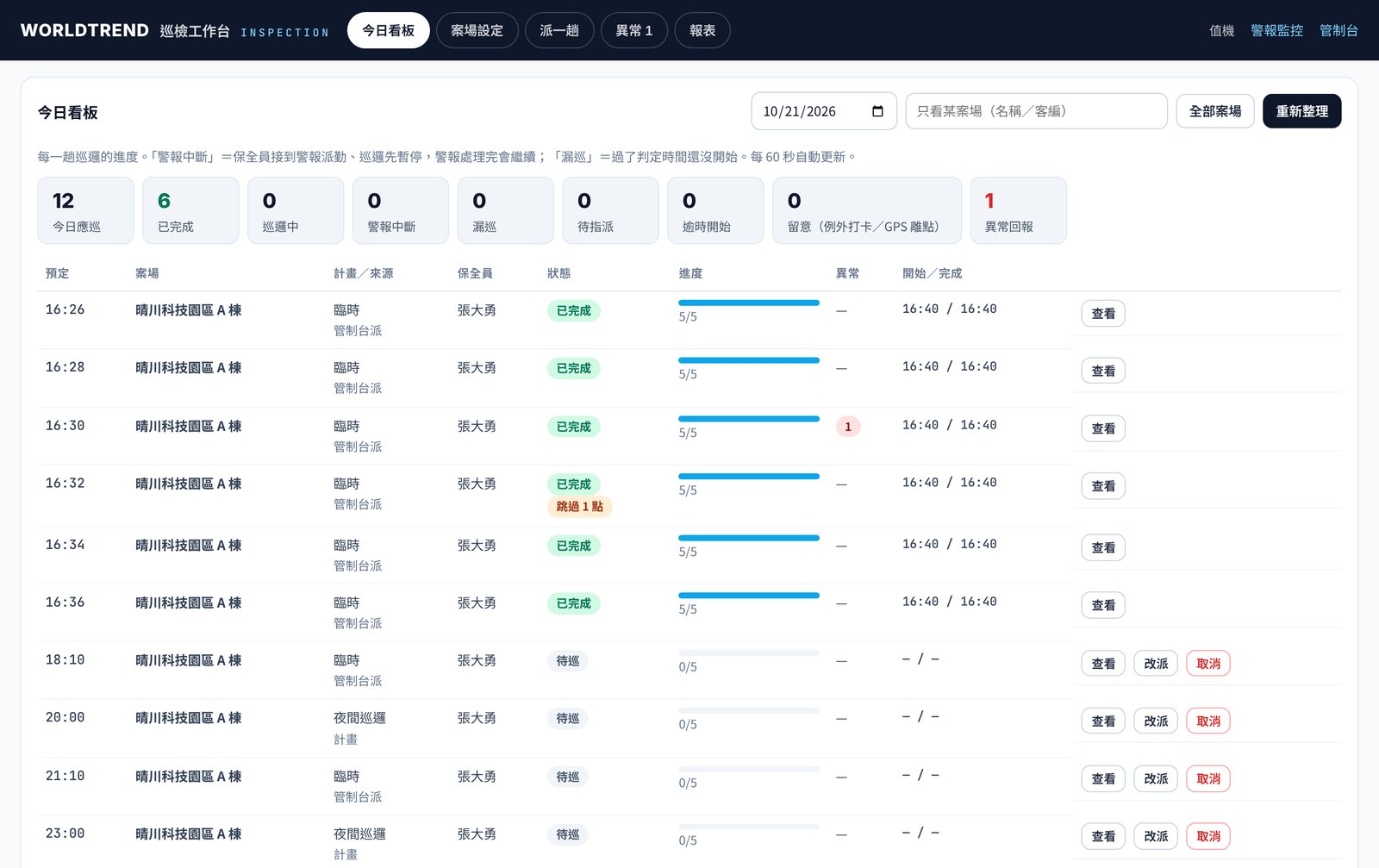The width and height of the screenshot is (1379, 868).
Task: Cancel the 20:00 night patrol
Action: pos(1208,721)
